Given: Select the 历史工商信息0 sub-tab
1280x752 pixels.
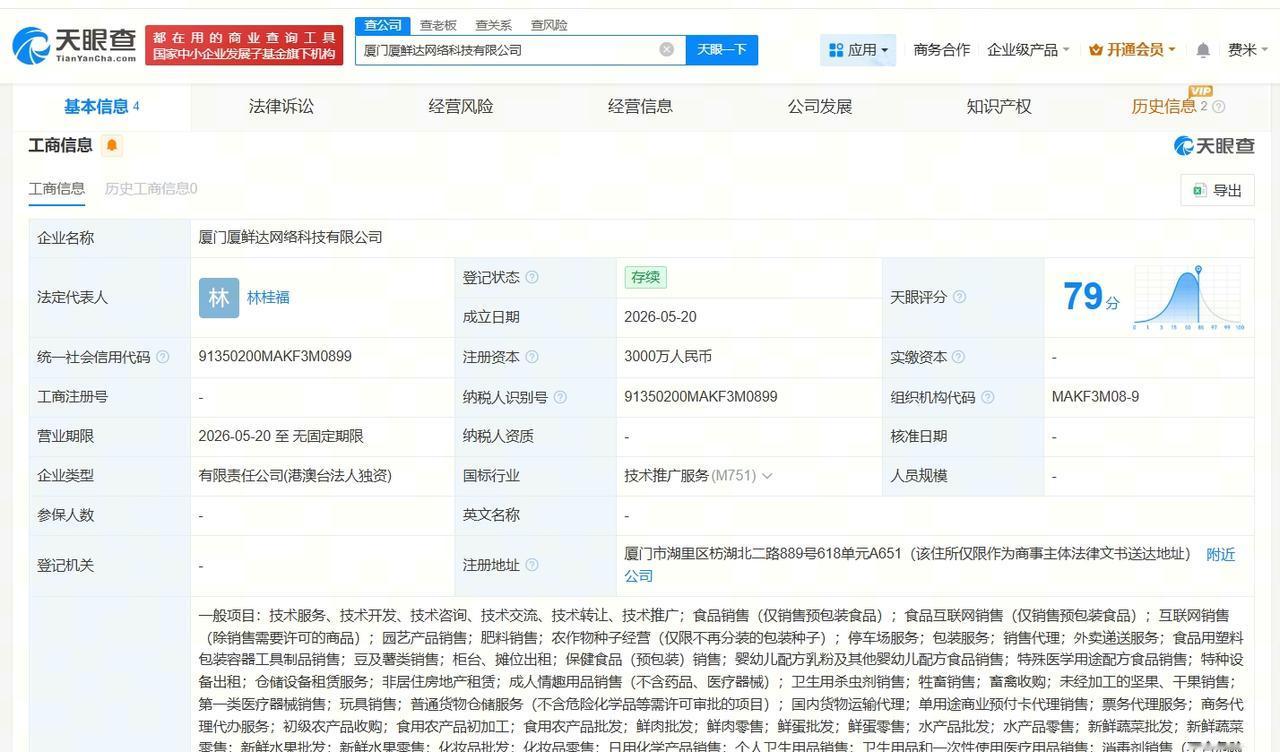Looking at the screenshot, I should 151,189.
